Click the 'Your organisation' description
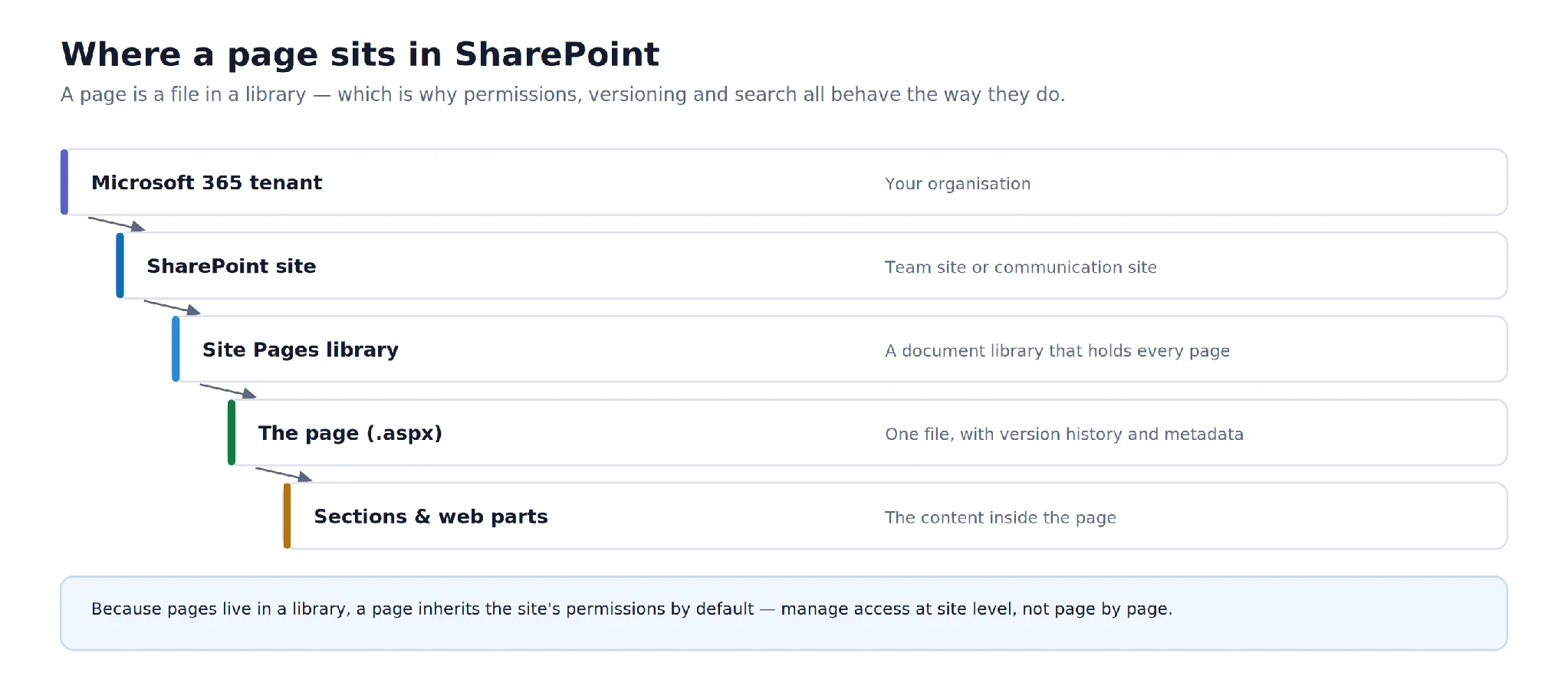This screenshot has height=689, width=1568. coord(958,184)
